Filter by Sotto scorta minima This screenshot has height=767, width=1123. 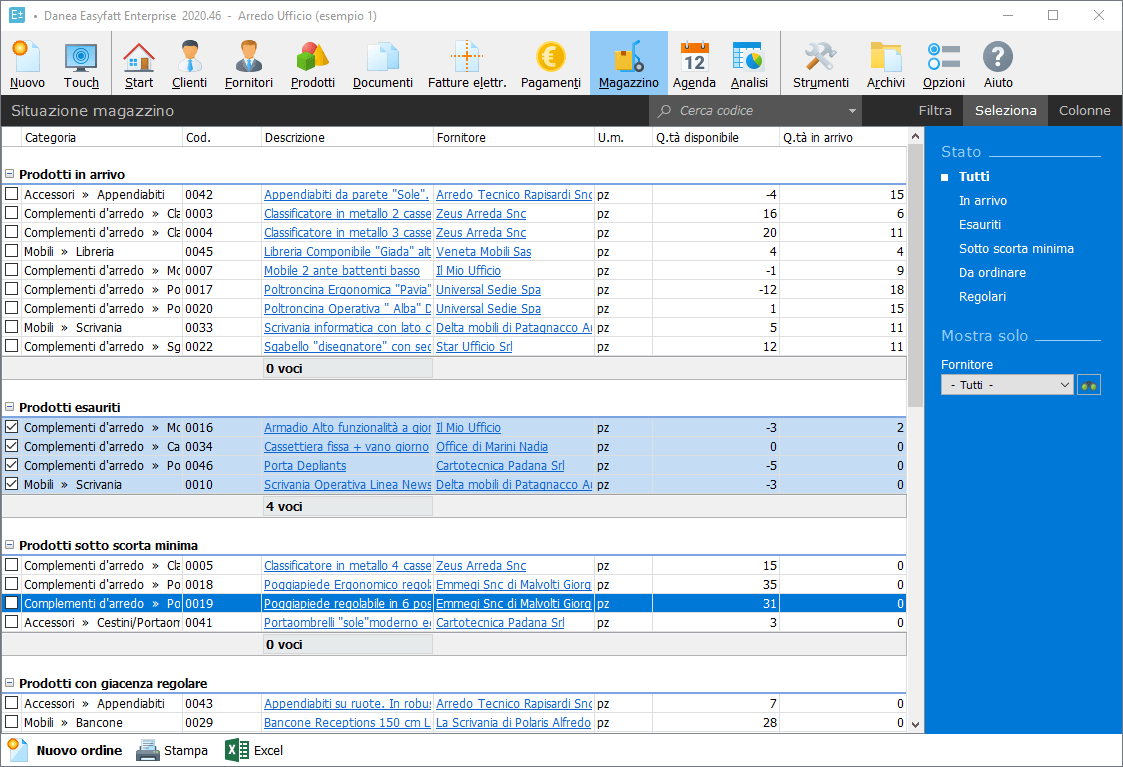coord(1016,249)
